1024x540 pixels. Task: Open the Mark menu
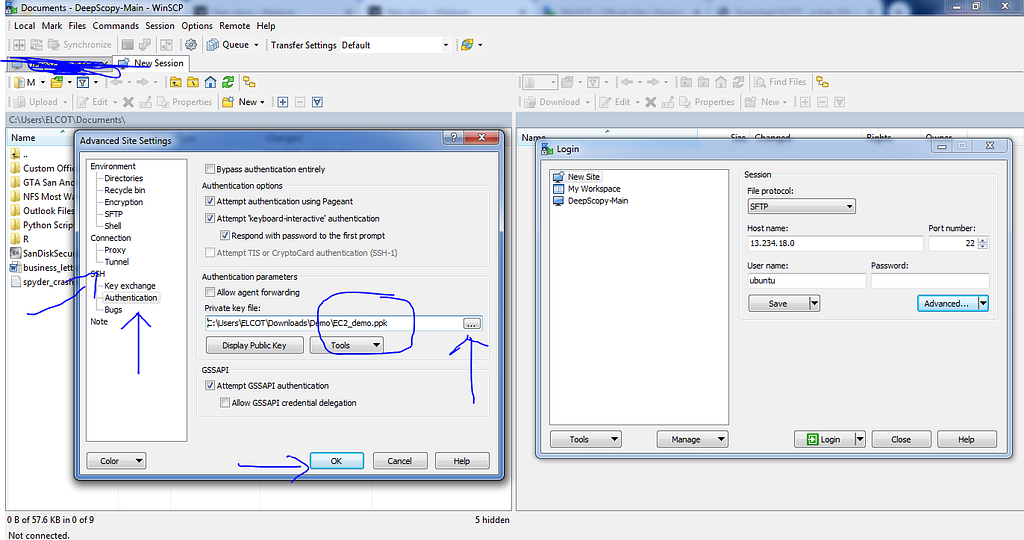[x=52, y=25]
